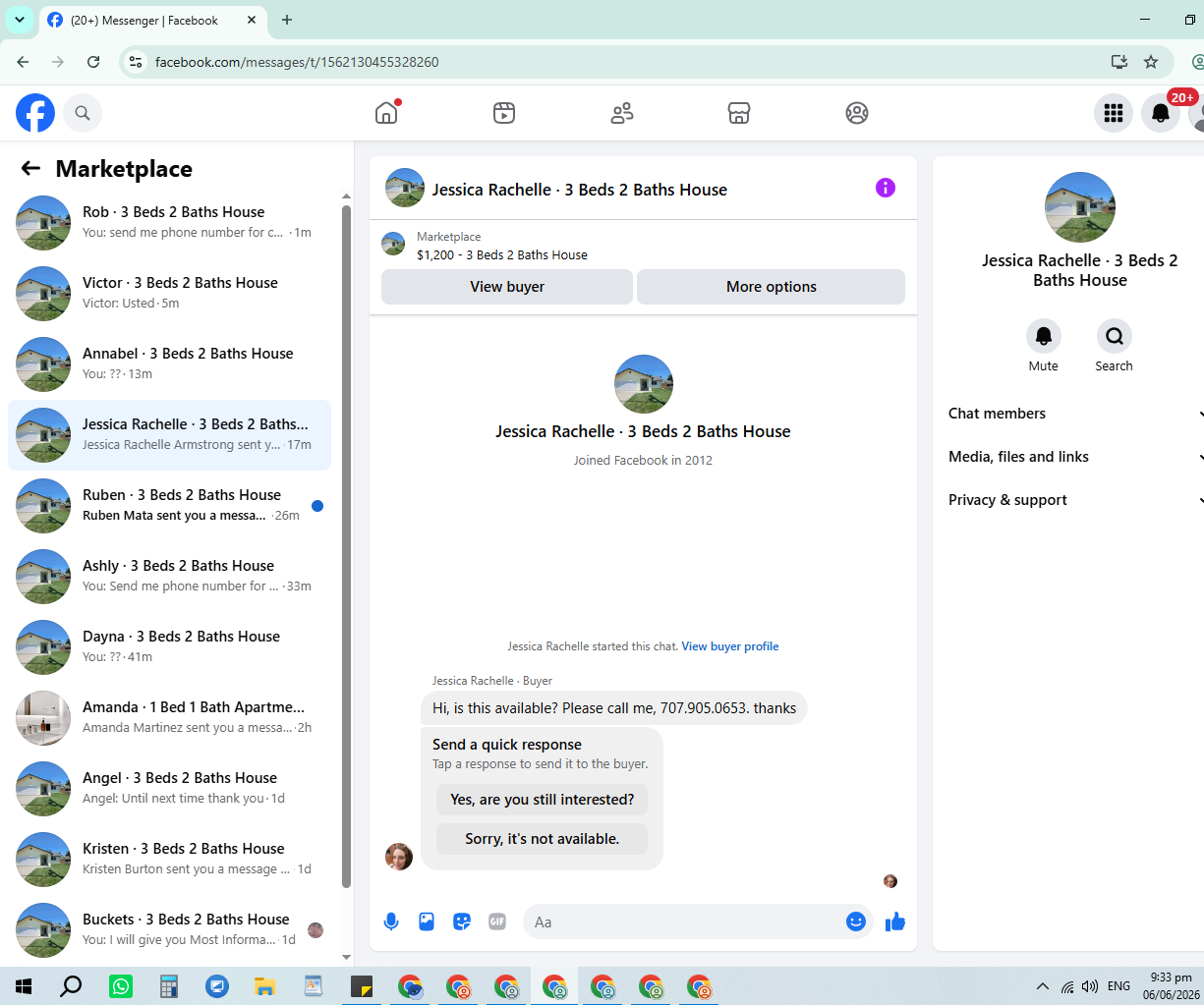Go to the Home feed icon
This screenshot has height=1005, width=1204.
coord(386,113)
